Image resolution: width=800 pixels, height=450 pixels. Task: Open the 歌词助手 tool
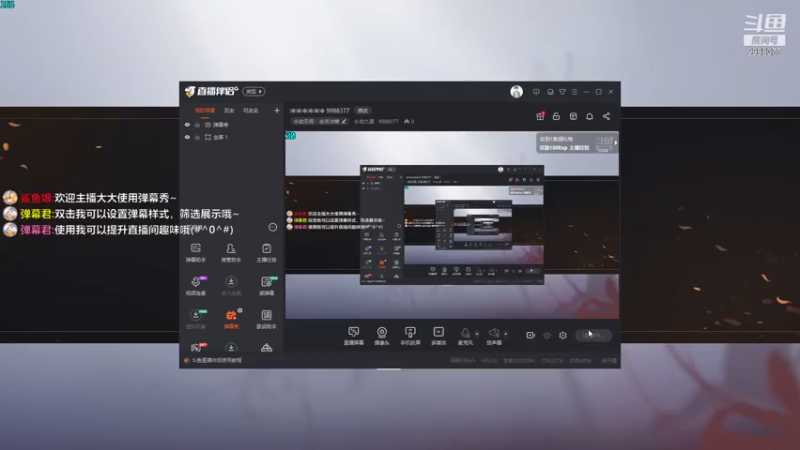pyautogui.click(x=266, y=319)
